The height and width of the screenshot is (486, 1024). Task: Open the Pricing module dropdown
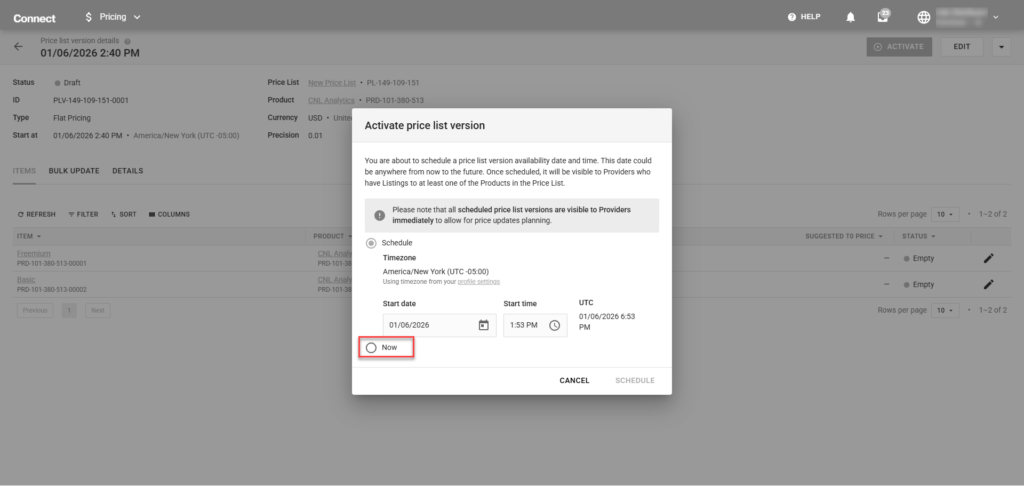113,17
